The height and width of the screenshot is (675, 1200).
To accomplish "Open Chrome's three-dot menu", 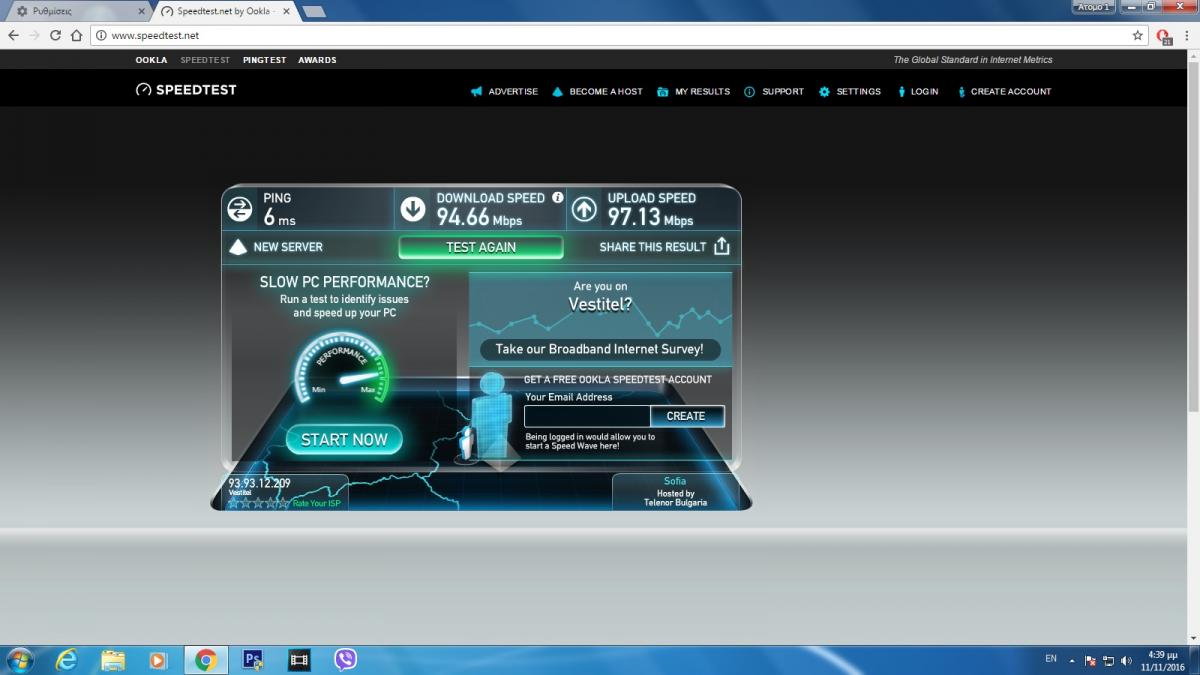I will coord(1186,35).
